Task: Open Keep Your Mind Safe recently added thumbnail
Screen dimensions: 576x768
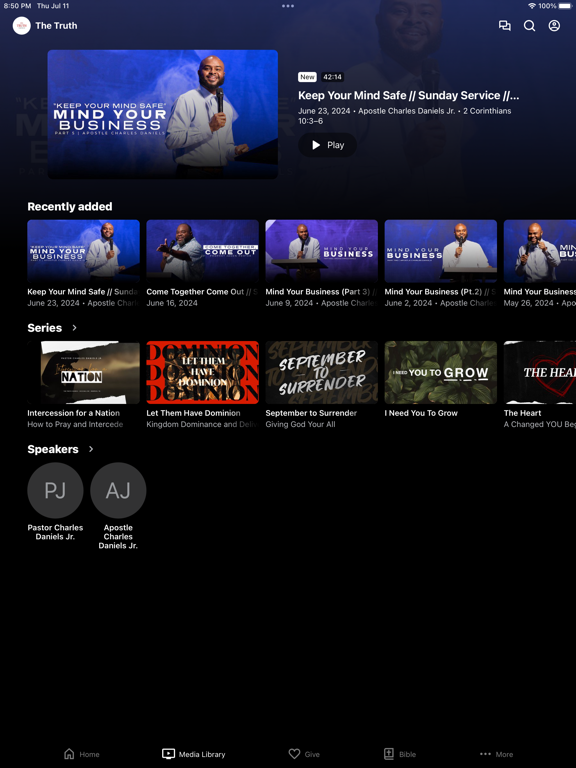Action: [x=83, y=251]
